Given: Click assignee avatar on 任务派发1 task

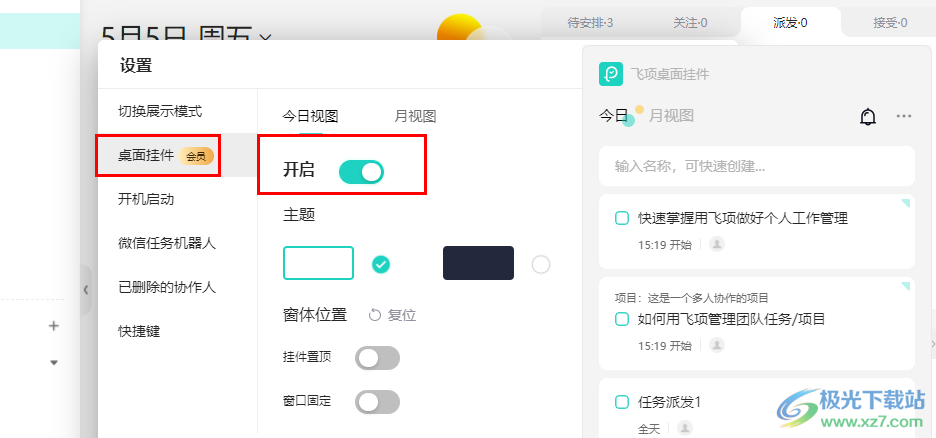Looking at the screenshot, I should coord(685,428).
